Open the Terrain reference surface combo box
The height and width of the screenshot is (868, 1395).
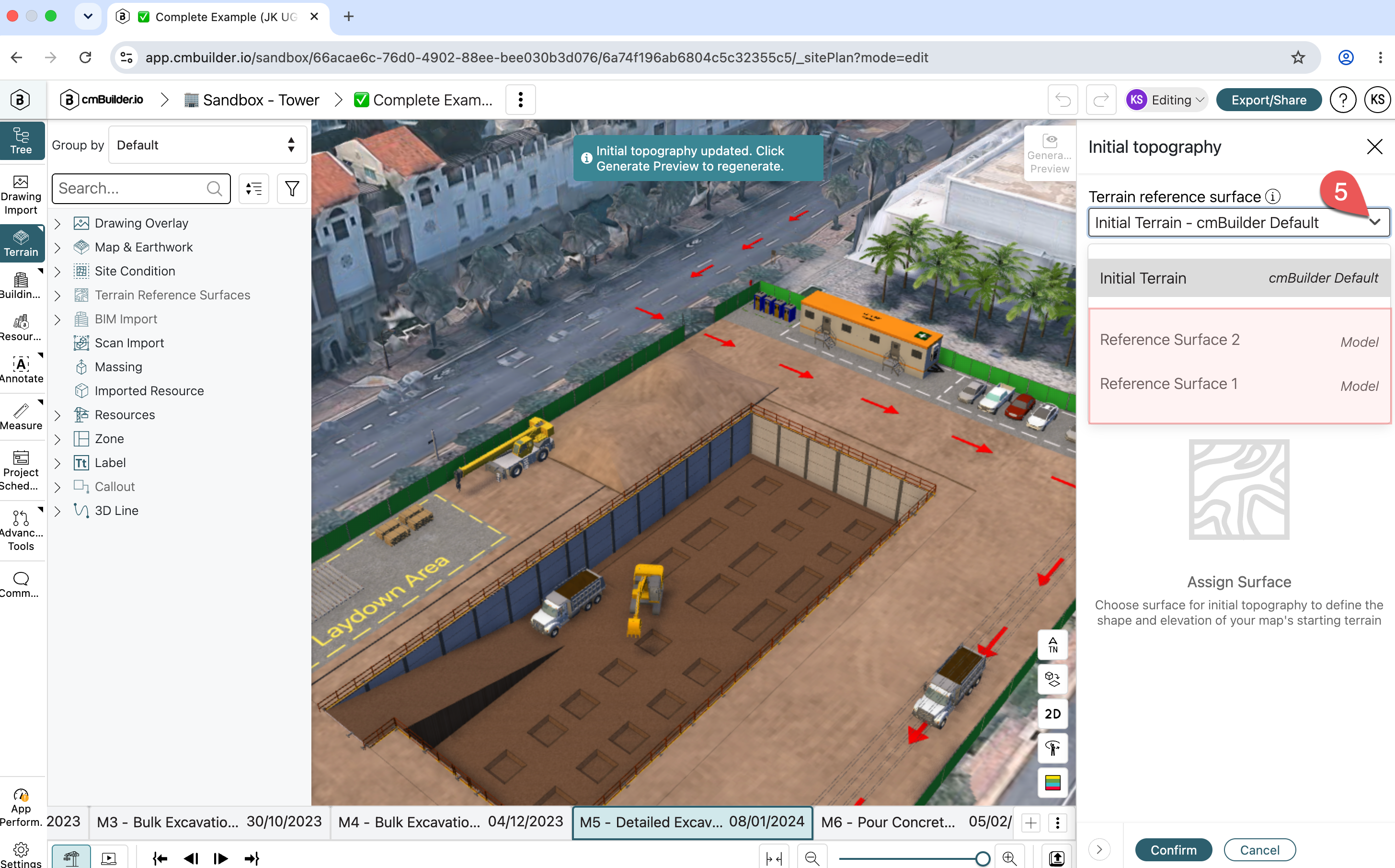click(x=1239, y=223)
